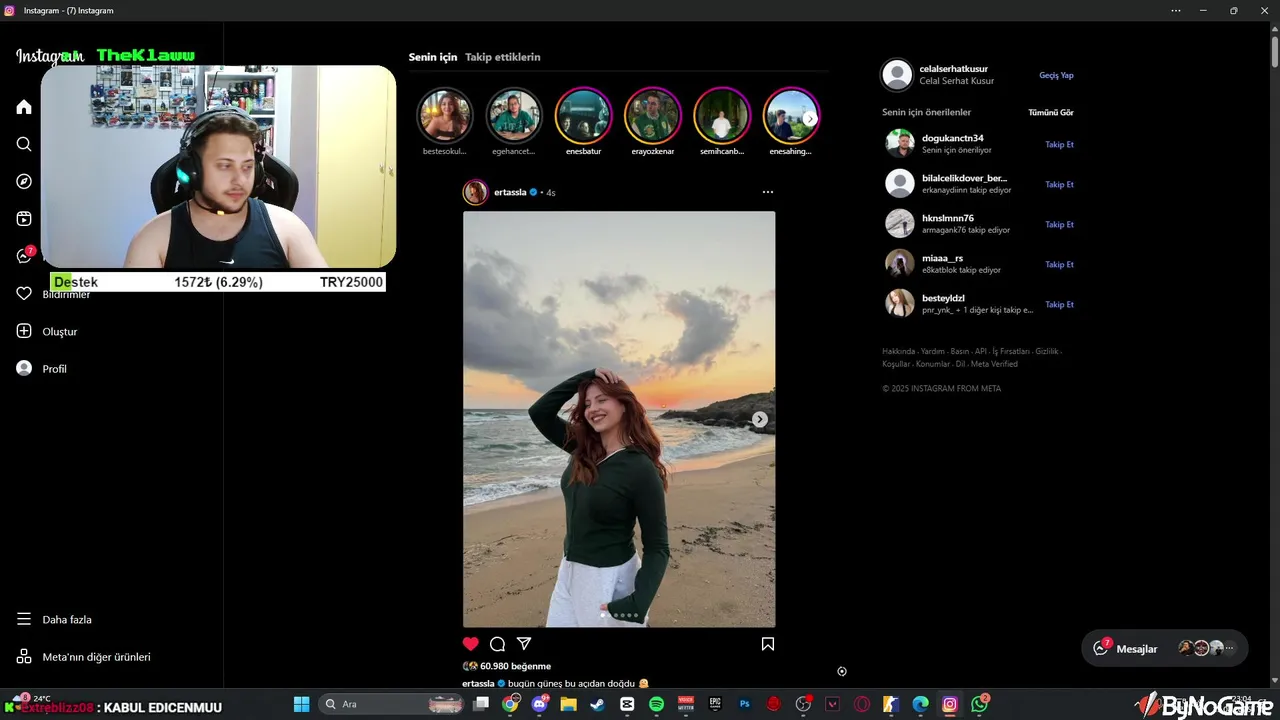Open hknslmnn76 suggested profile
This screenshot has height=720, width=1280.
click(948, 218)
